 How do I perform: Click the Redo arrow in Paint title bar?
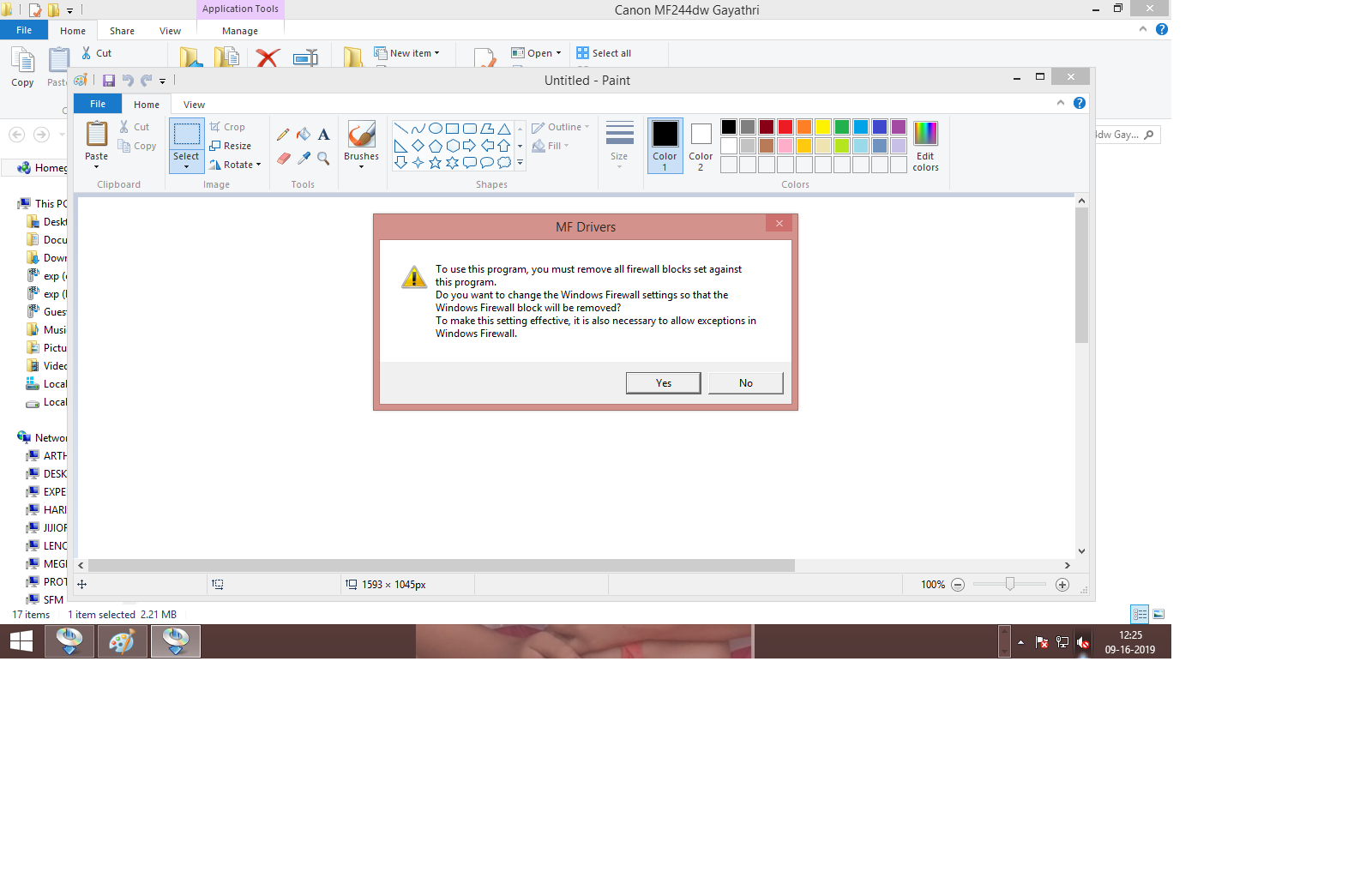pos(146,81)
